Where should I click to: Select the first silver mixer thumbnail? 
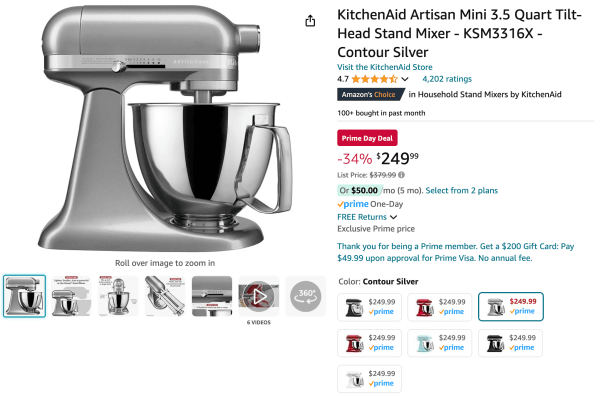24,296
